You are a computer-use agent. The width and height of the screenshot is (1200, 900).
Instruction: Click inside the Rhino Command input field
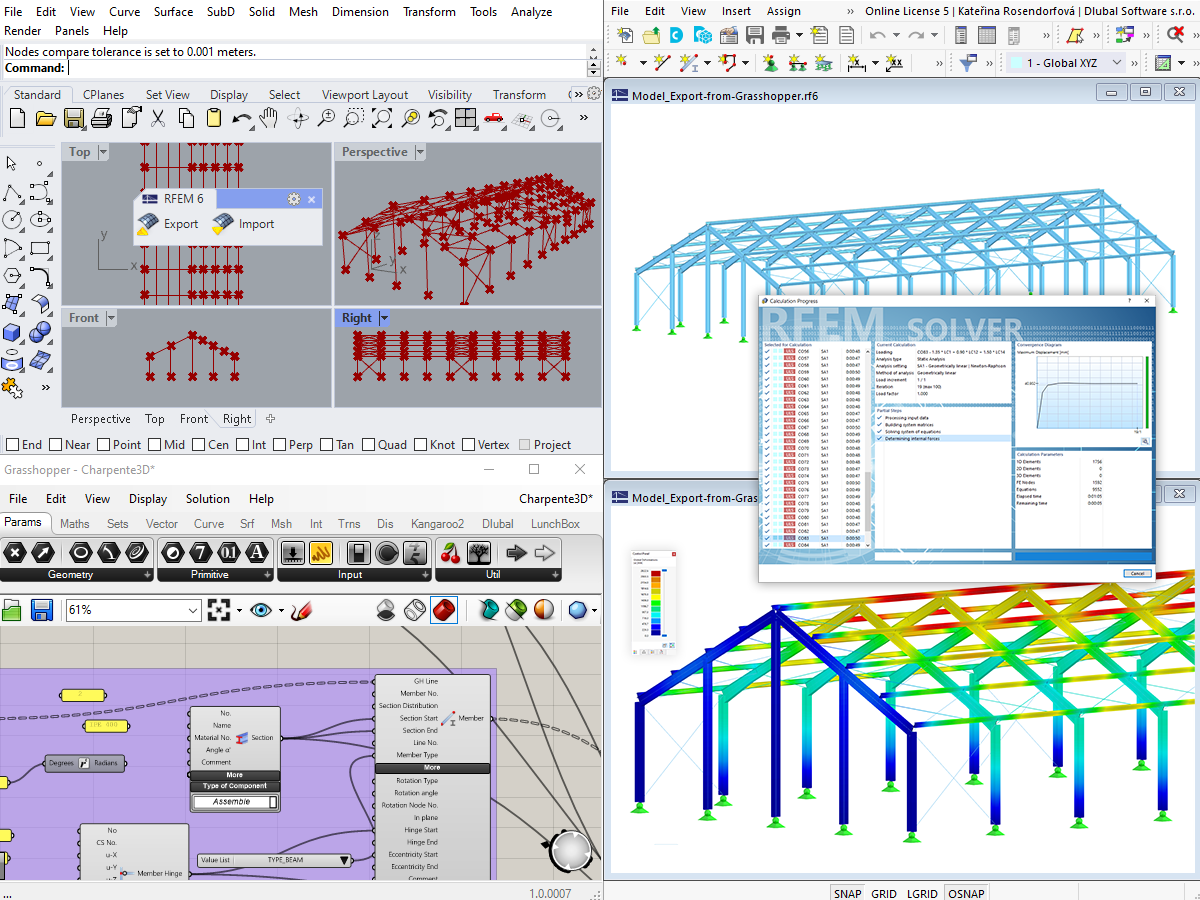(300, 68)
